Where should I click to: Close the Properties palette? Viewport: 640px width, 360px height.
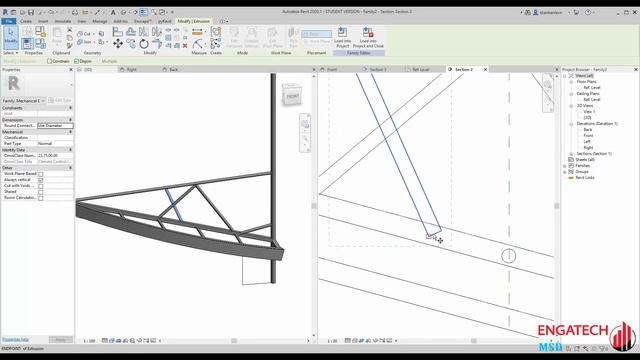tap(71, 69)
